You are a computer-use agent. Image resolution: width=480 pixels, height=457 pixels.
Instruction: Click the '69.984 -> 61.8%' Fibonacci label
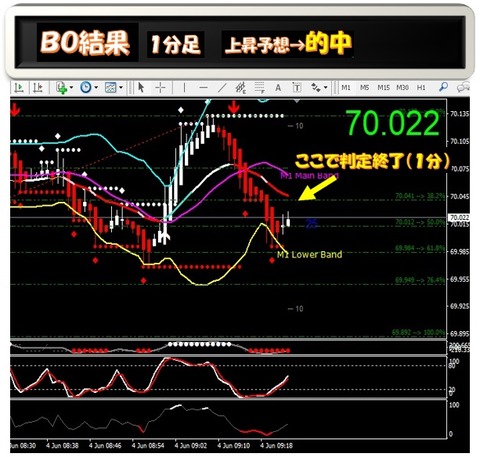[420, 248]
